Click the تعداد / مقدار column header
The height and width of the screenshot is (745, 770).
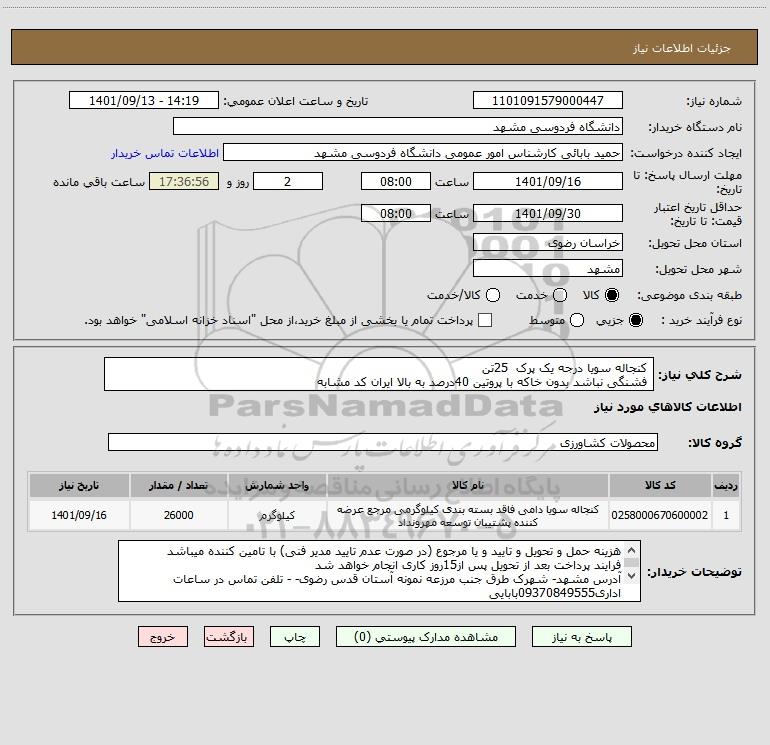click(x=179, y=485)
